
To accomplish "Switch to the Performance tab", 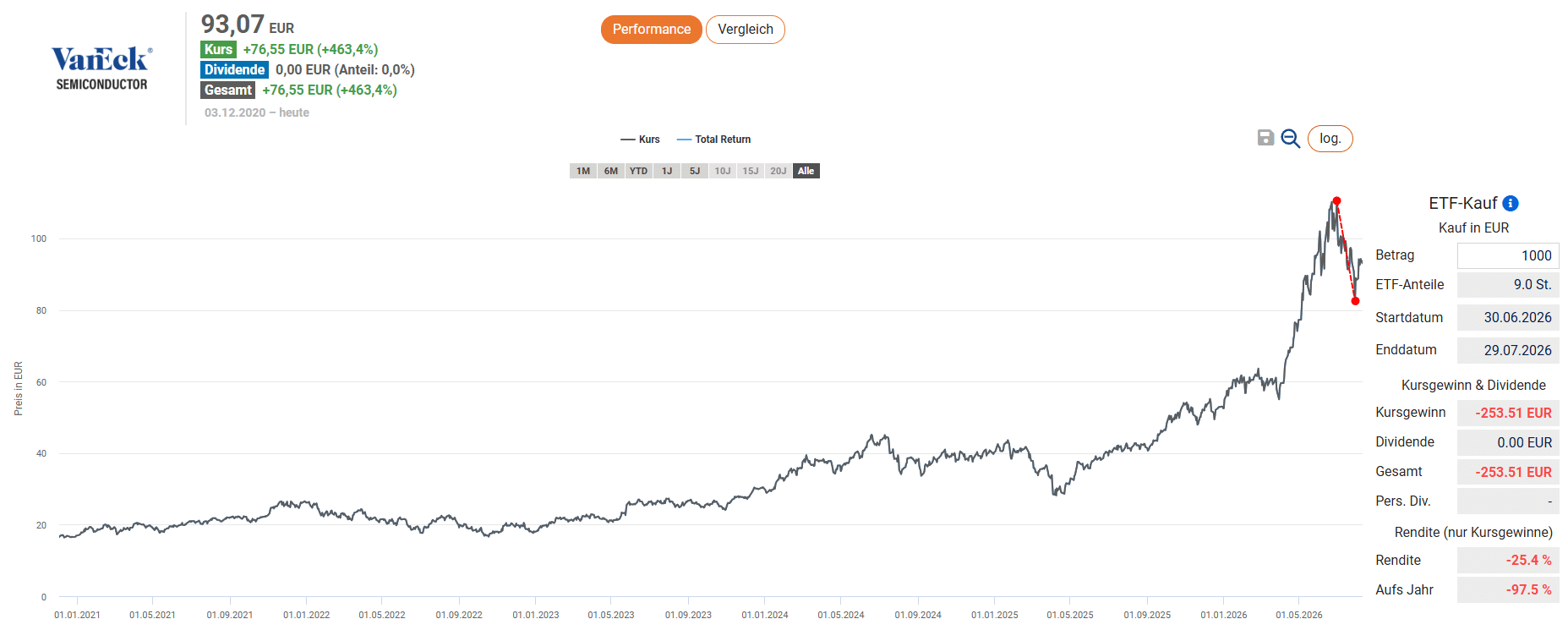I will [651, 30].
